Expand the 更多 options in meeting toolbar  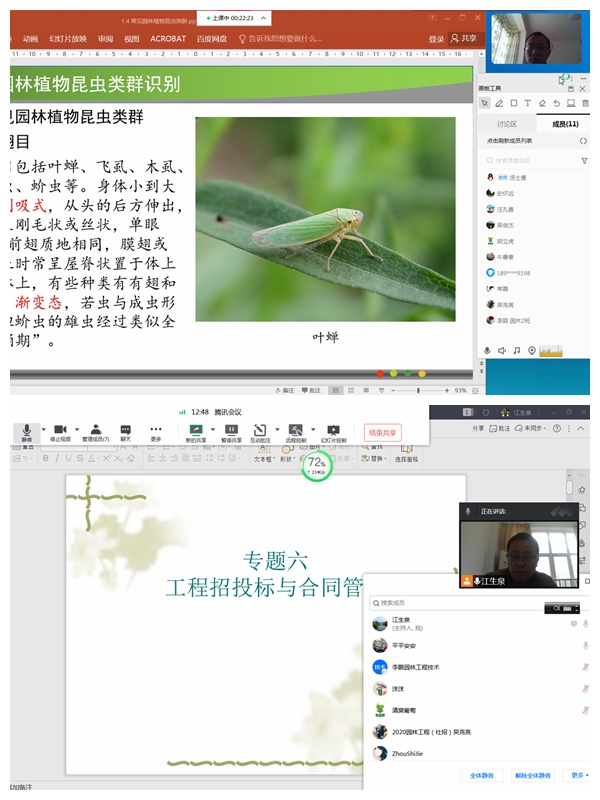coord(156,431)
